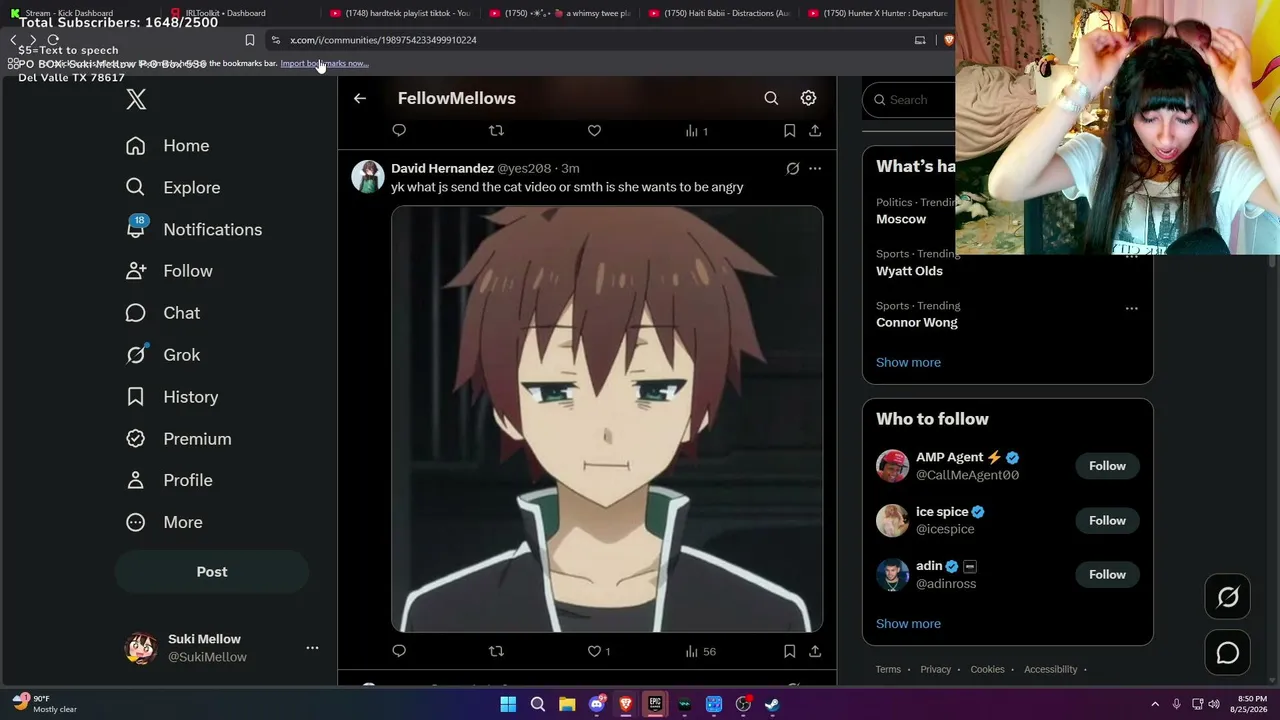Open Steam from the taskbar
Screen dimensions: 1280x720
click(x=772, y=704)
